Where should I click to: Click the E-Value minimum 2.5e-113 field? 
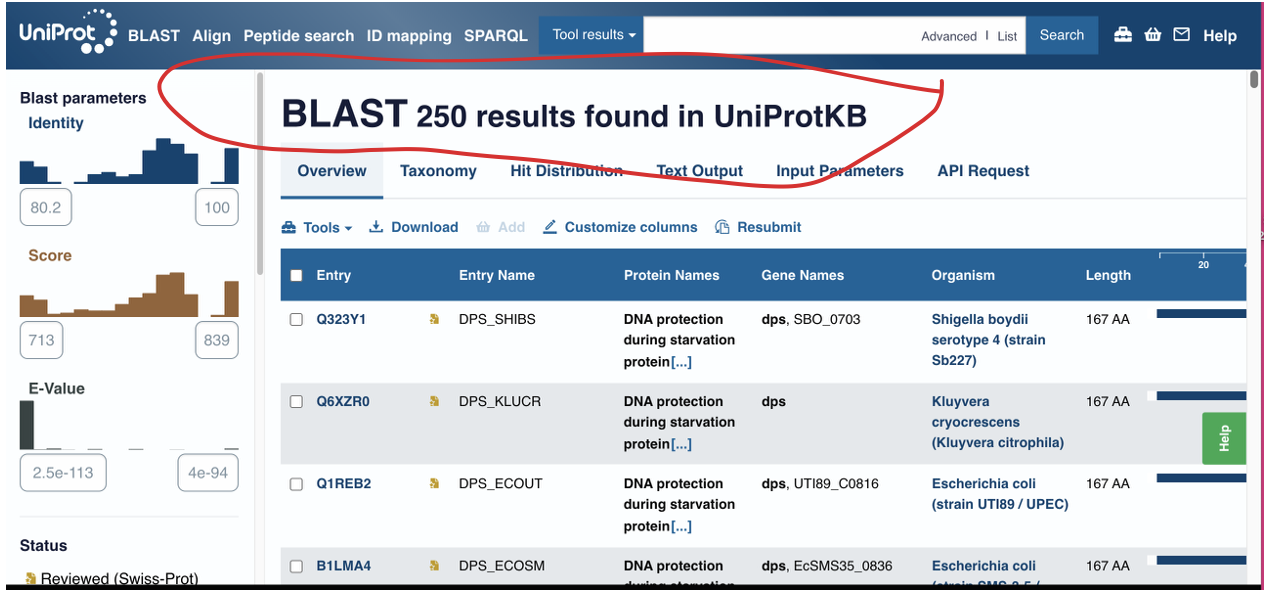(63, 473)
